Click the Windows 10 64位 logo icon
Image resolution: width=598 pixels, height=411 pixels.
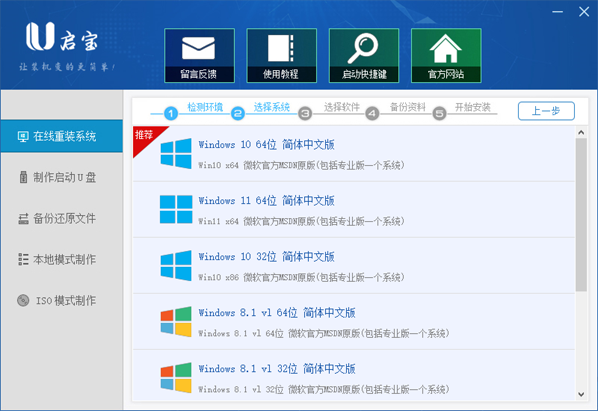click(x=176, y=154)
